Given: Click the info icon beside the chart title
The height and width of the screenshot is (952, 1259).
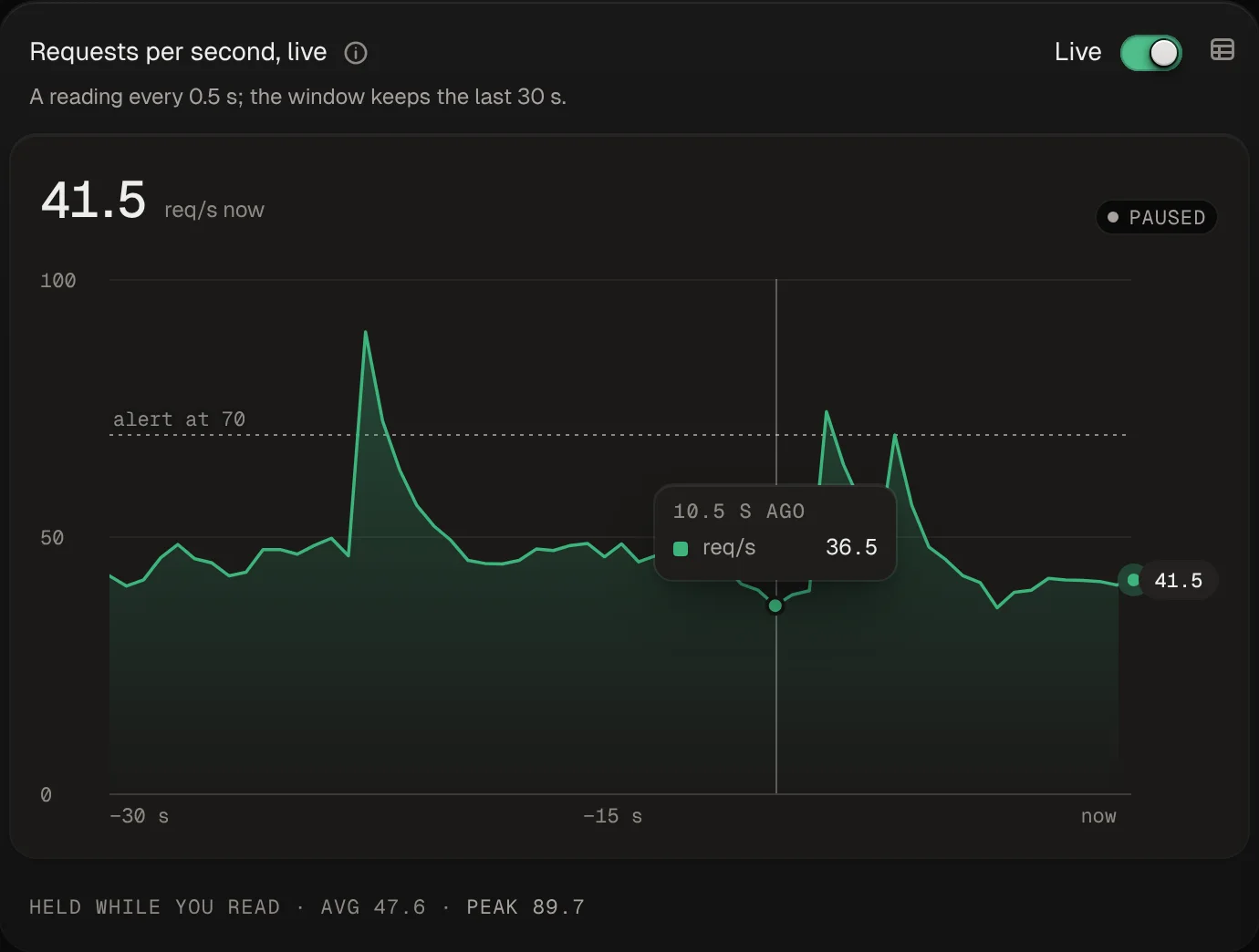Looking at the screenshot, I should pos(356,53).
